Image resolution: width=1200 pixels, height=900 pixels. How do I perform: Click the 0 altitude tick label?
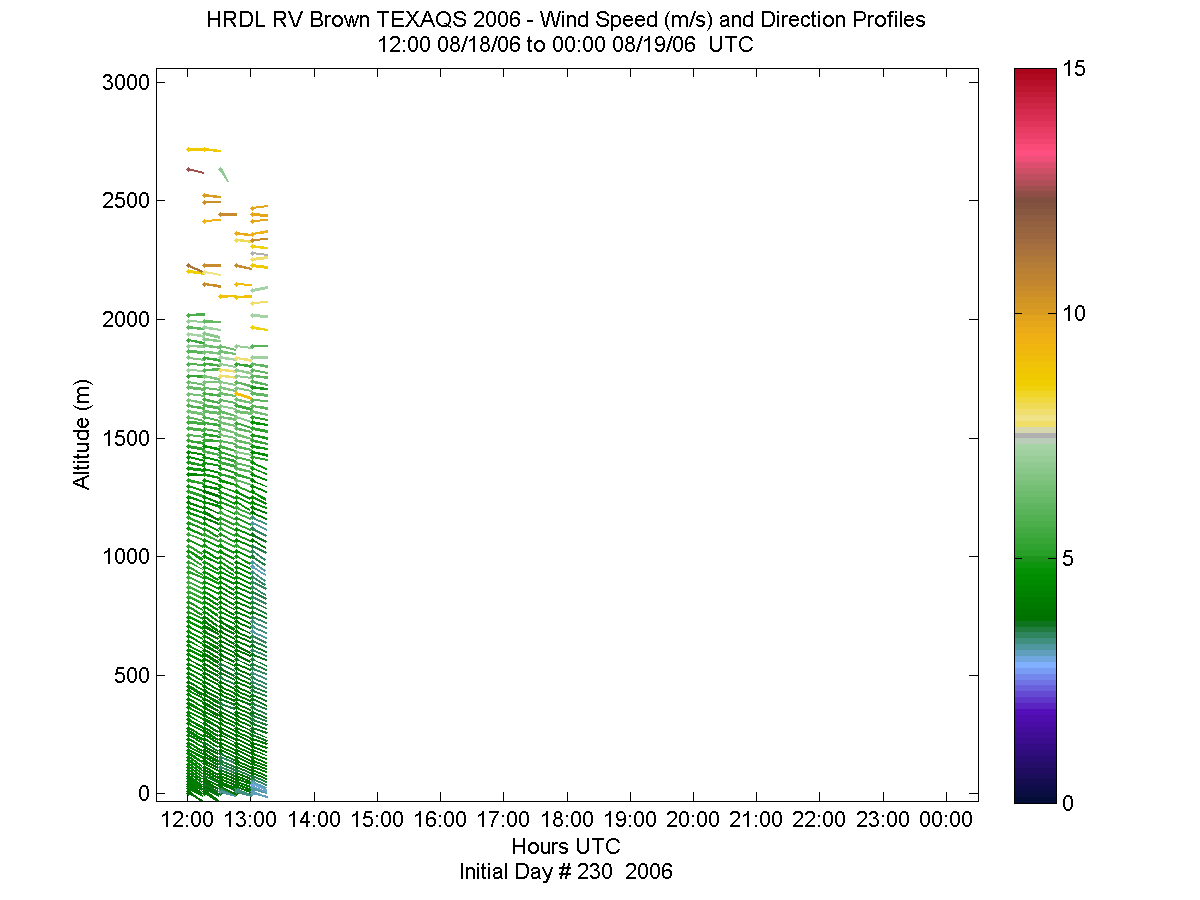pos(144,793)
